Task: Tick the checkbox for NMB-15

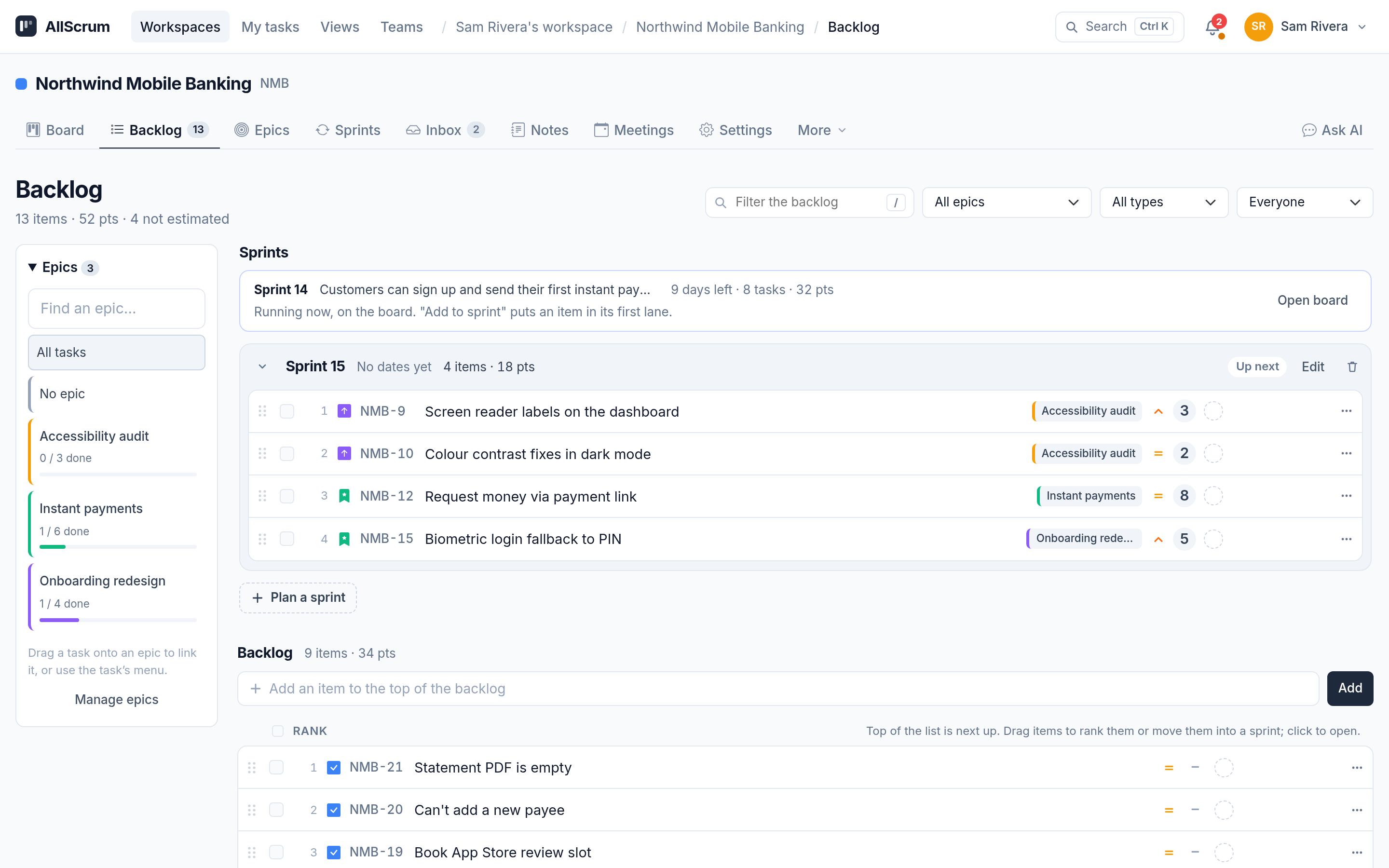Action: tap(287, 539)
